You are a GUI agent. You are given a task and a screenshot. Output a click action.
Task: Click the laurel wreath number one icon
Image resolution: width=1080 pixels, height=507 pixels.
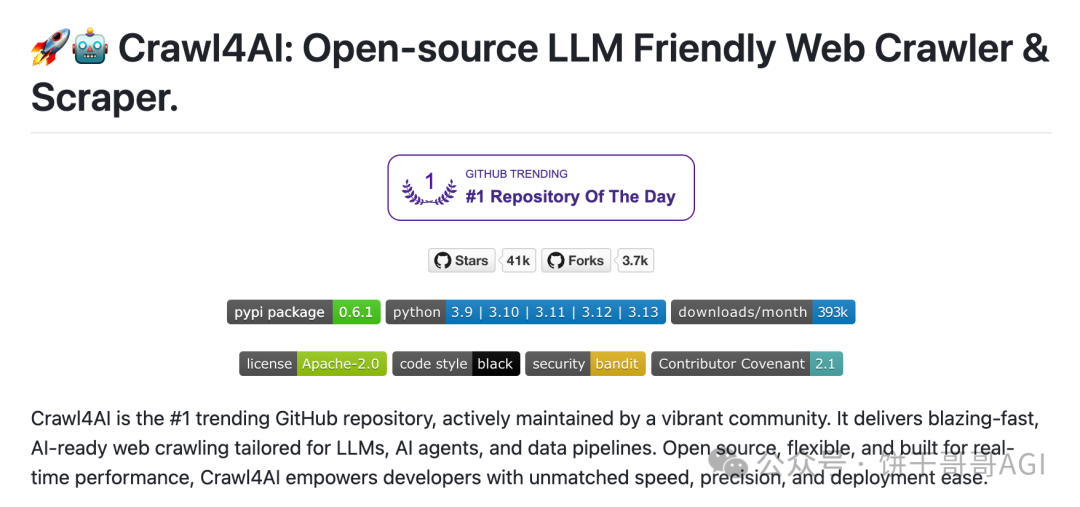[x=429, y=188]
